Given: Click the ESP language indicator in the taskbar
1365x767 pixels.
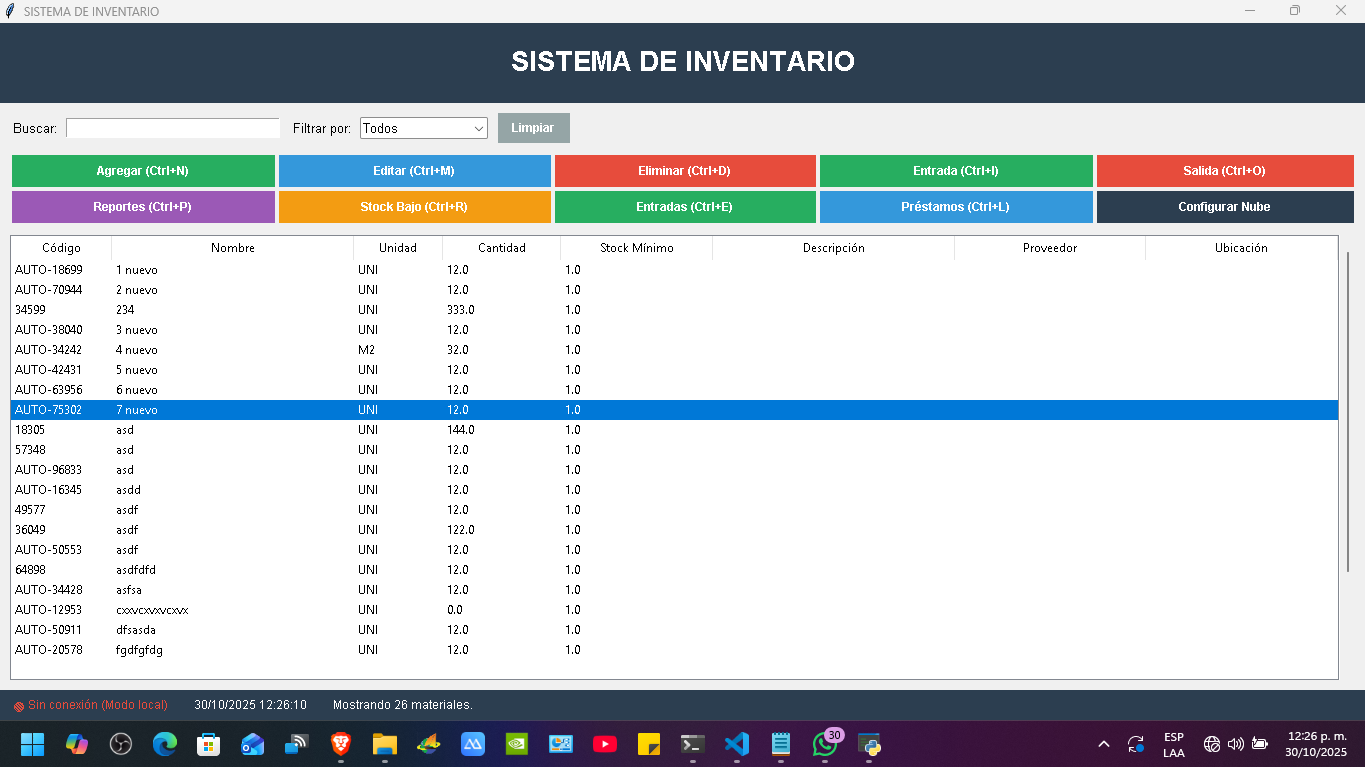Looking at the screenshot, I should coord(1173,744).
